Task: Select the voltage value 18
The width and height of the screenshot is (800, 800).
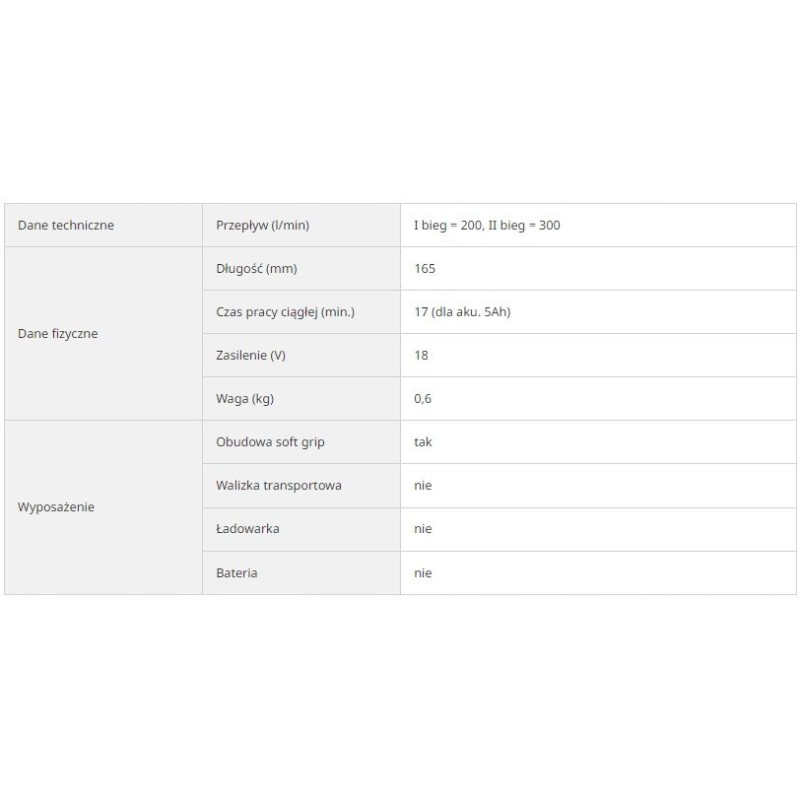Action: [421, 355]
